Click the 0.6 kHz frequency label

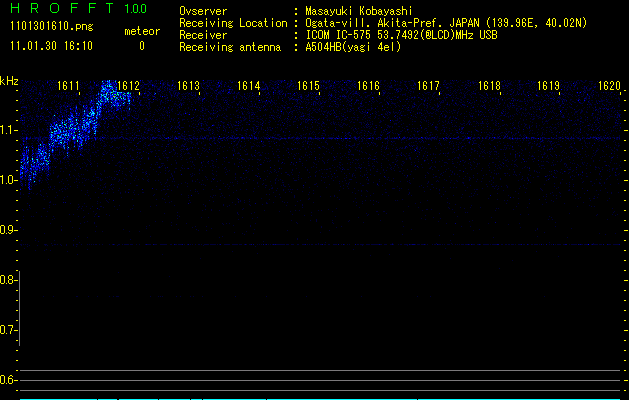[x=8, y=380]
